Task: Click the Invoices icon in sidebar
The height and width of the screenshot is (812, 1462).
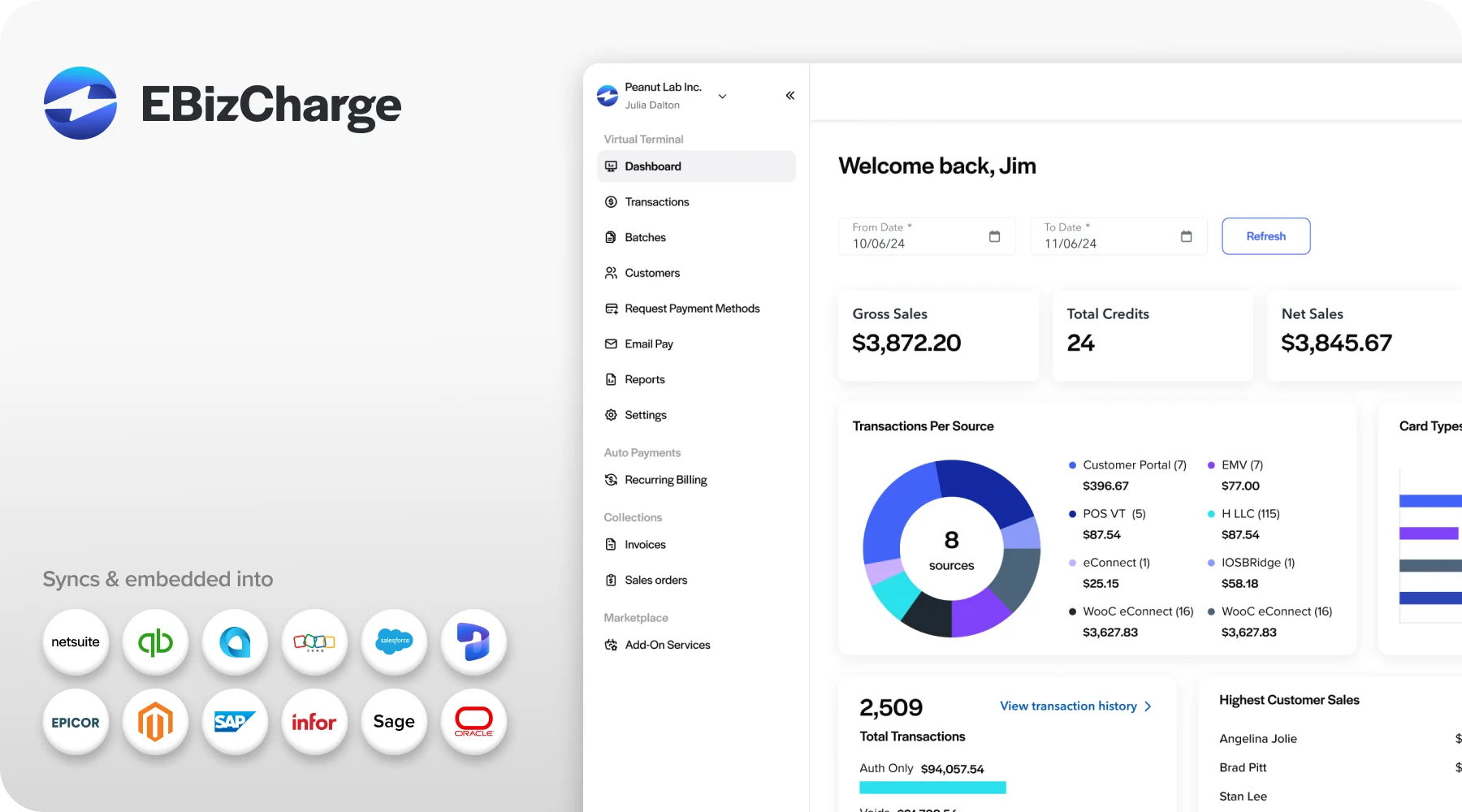Action: coord(611,545)
